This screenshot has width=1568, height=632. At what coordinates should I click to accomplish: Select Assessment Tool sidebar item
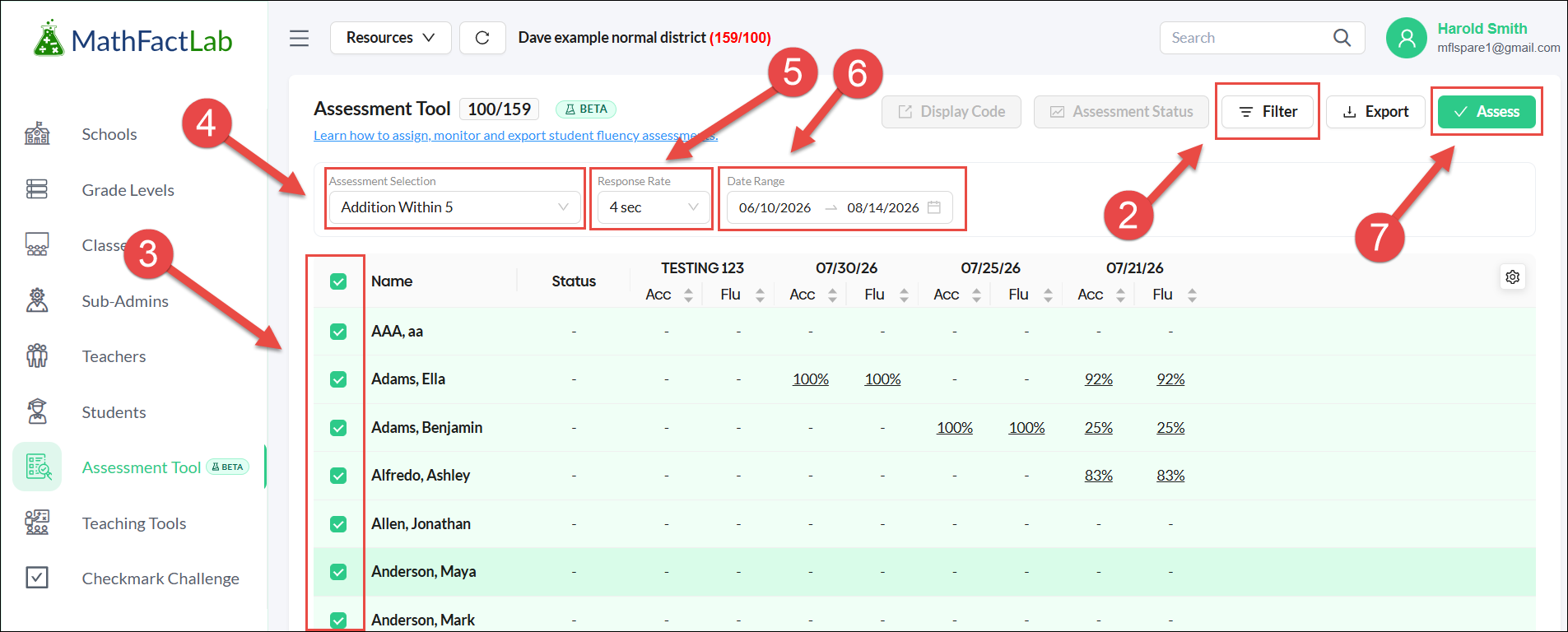point(142,467)
